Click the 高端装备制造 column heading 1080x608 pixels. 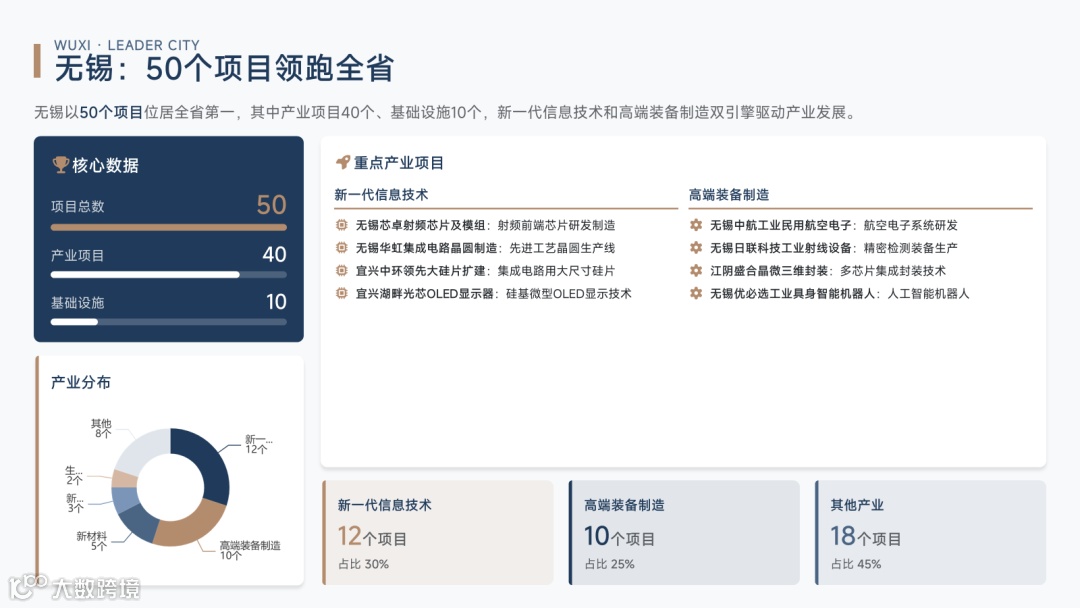(x=729, y=195)
